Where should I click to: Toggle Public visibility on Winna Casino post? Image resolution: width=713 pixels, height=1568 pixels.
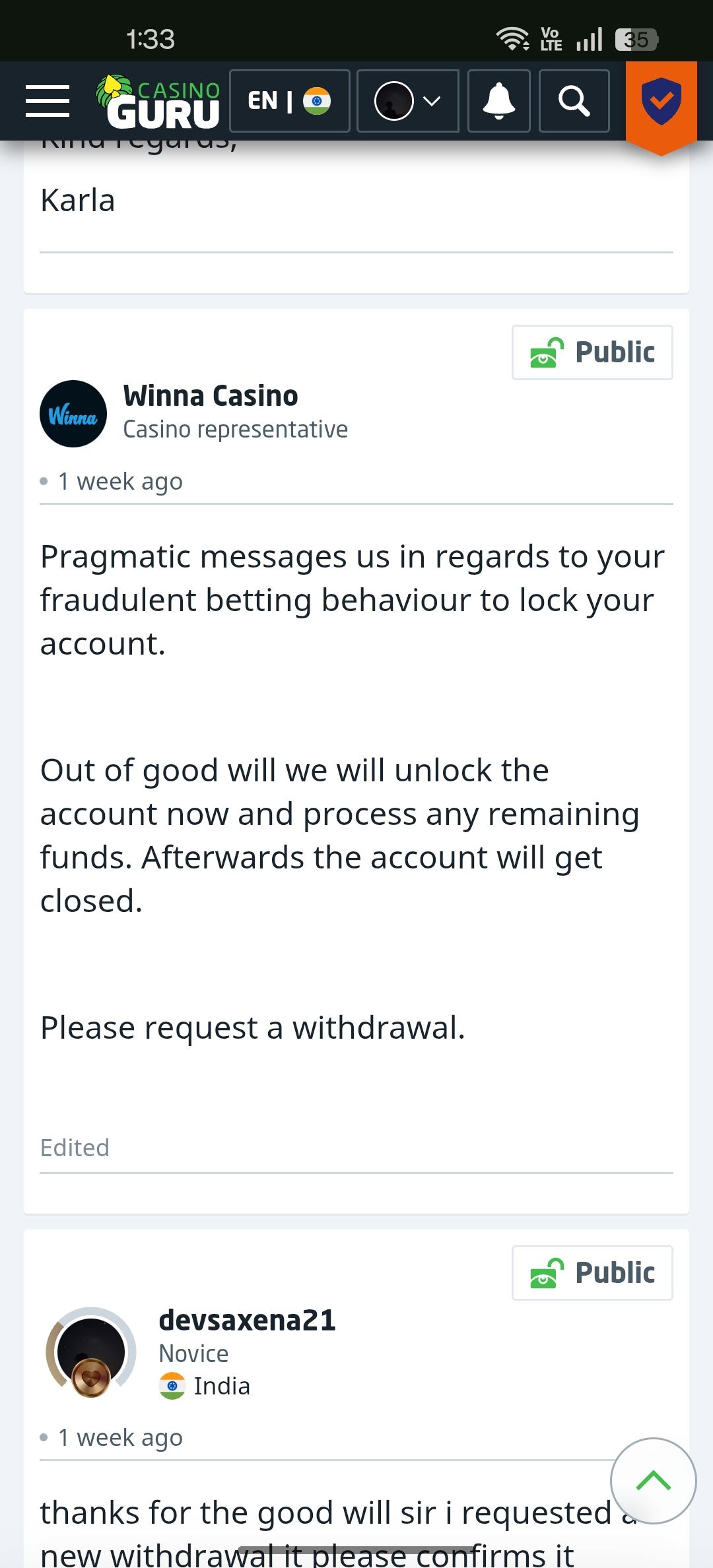[x=592, y=352]
